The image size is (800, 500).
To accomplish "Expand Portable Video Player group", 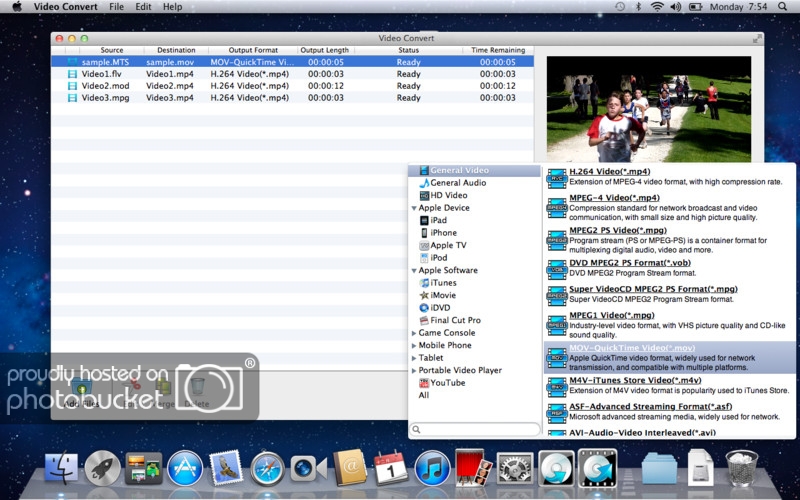I will pos(414,371).
